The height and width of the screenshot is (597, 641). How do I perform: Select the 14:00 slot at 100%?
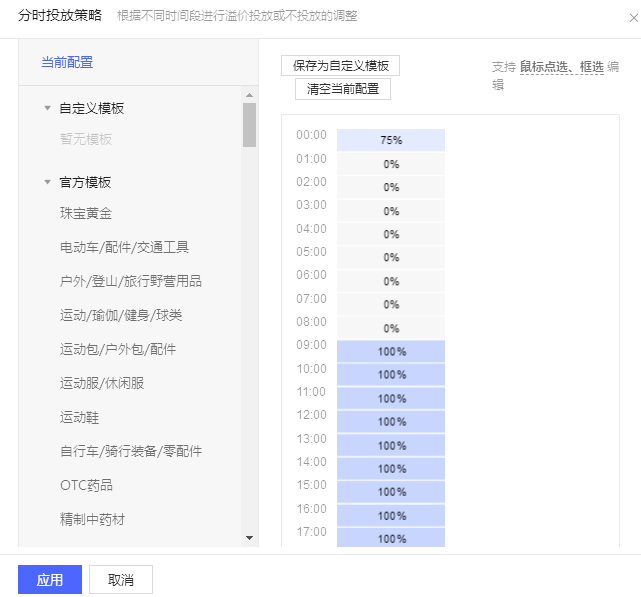[391, 469]
